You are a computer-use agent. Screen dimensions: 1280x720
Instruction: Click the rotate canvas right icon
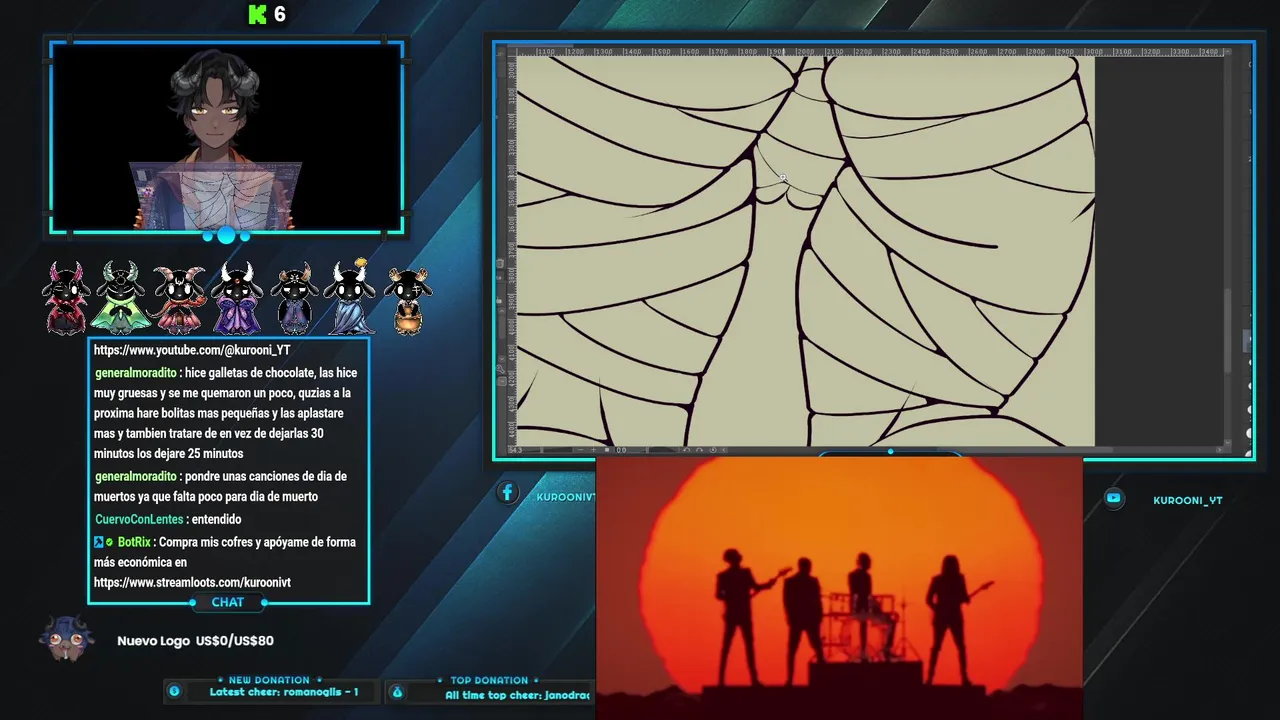point(699,450)
